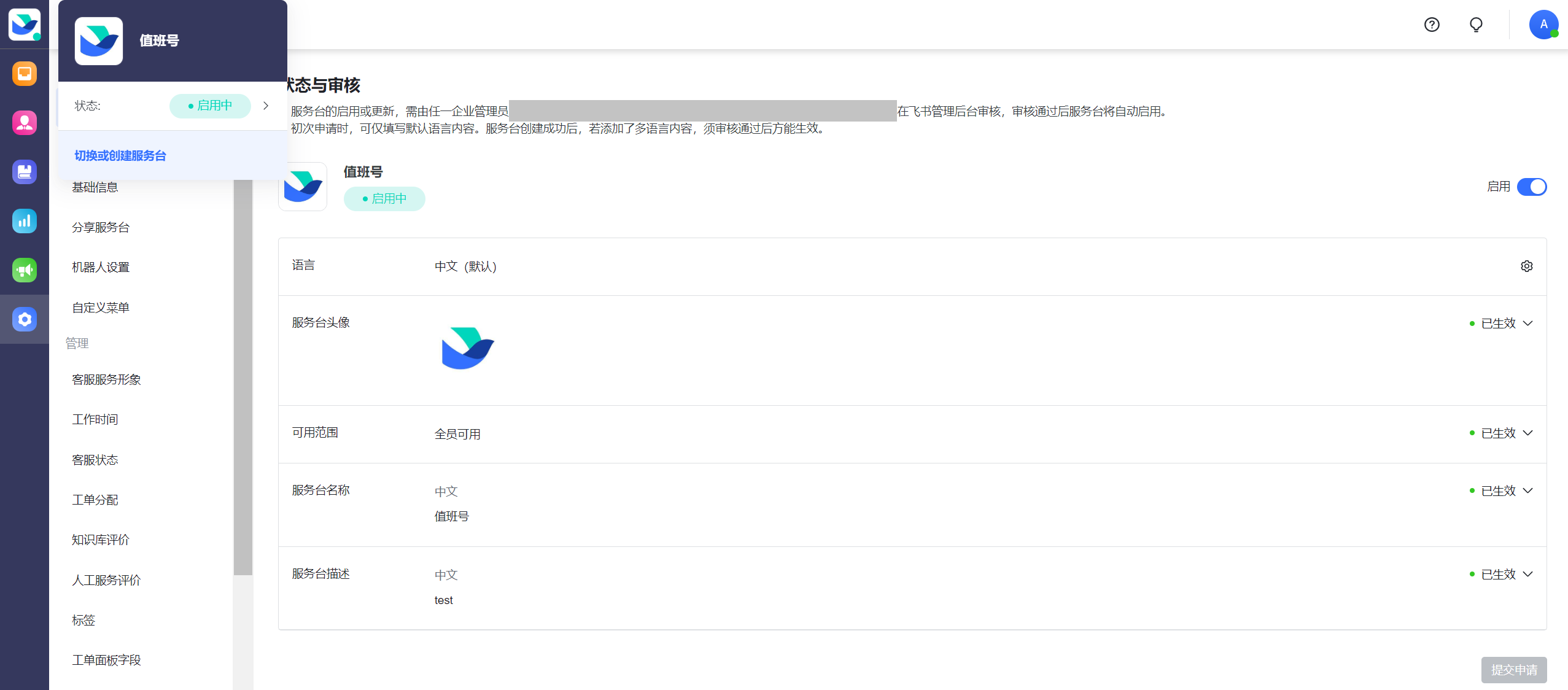Image resolution: width=1568 pixels, height=690 pixels.
Task: Open 机器人设置 menu item
Action: coord(101,267)
